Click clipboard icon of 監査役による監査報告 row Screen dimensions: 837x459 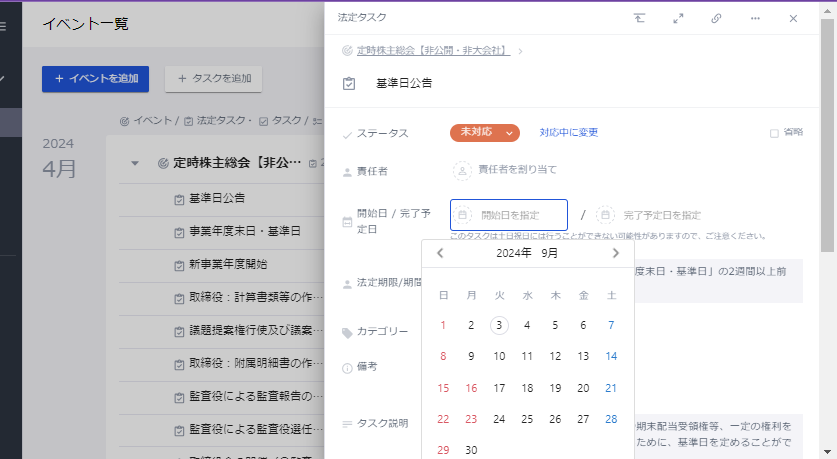pos(179,398)
